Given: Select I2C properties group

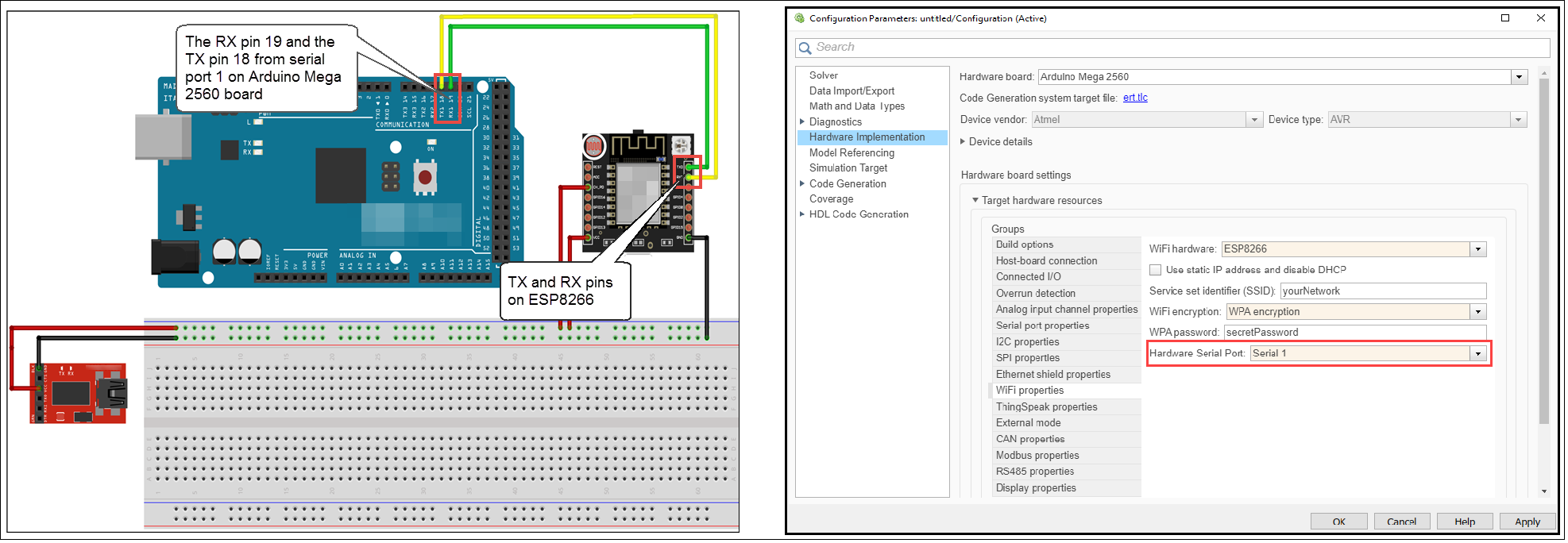Looking at the screenshot, I should pyautogui.click(x=1065, y=342).
